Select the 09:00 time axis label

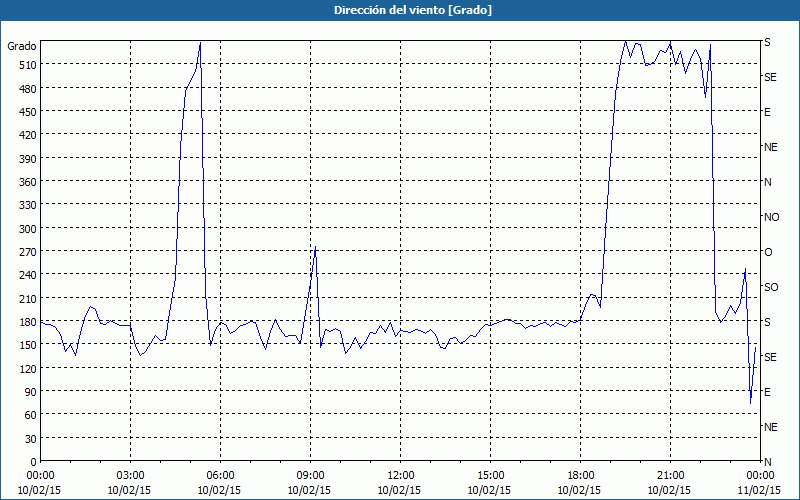(x=311, y=476)
